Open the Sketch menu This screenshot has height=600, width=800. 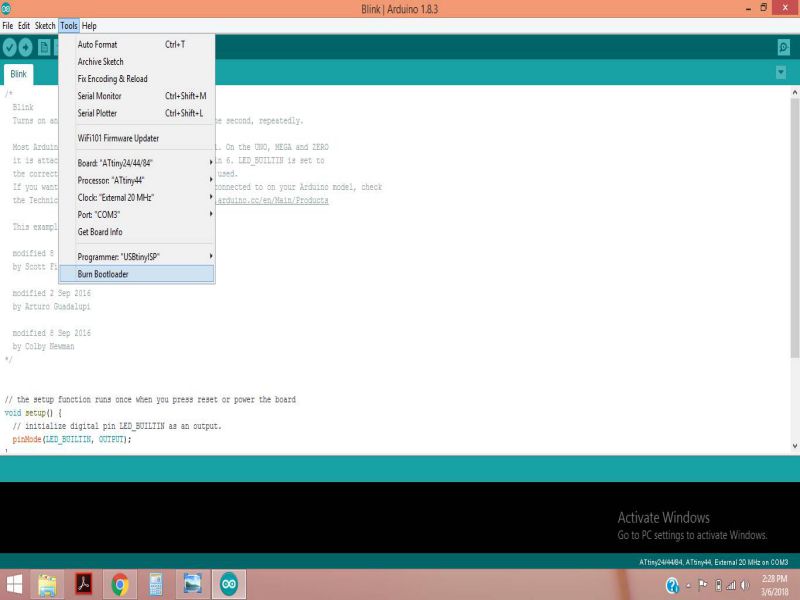pos(45,26)
